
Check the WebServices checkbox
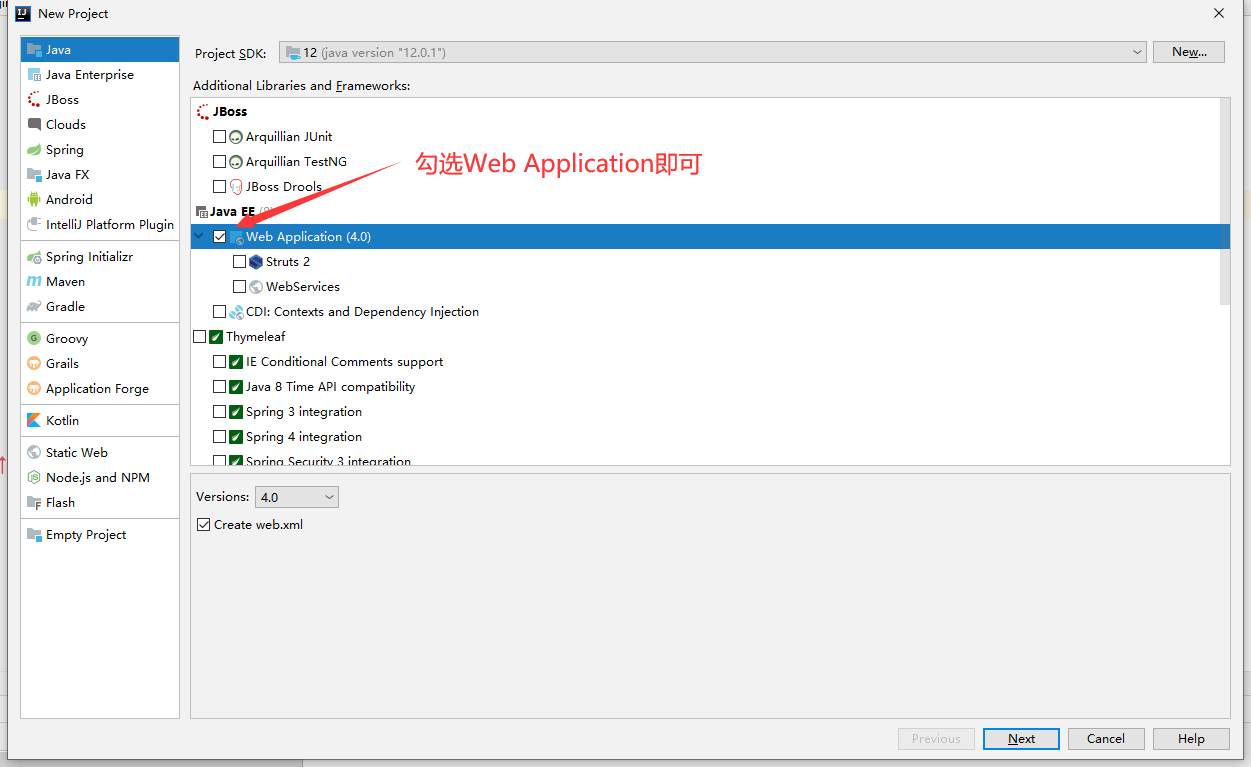click(239, 287)
